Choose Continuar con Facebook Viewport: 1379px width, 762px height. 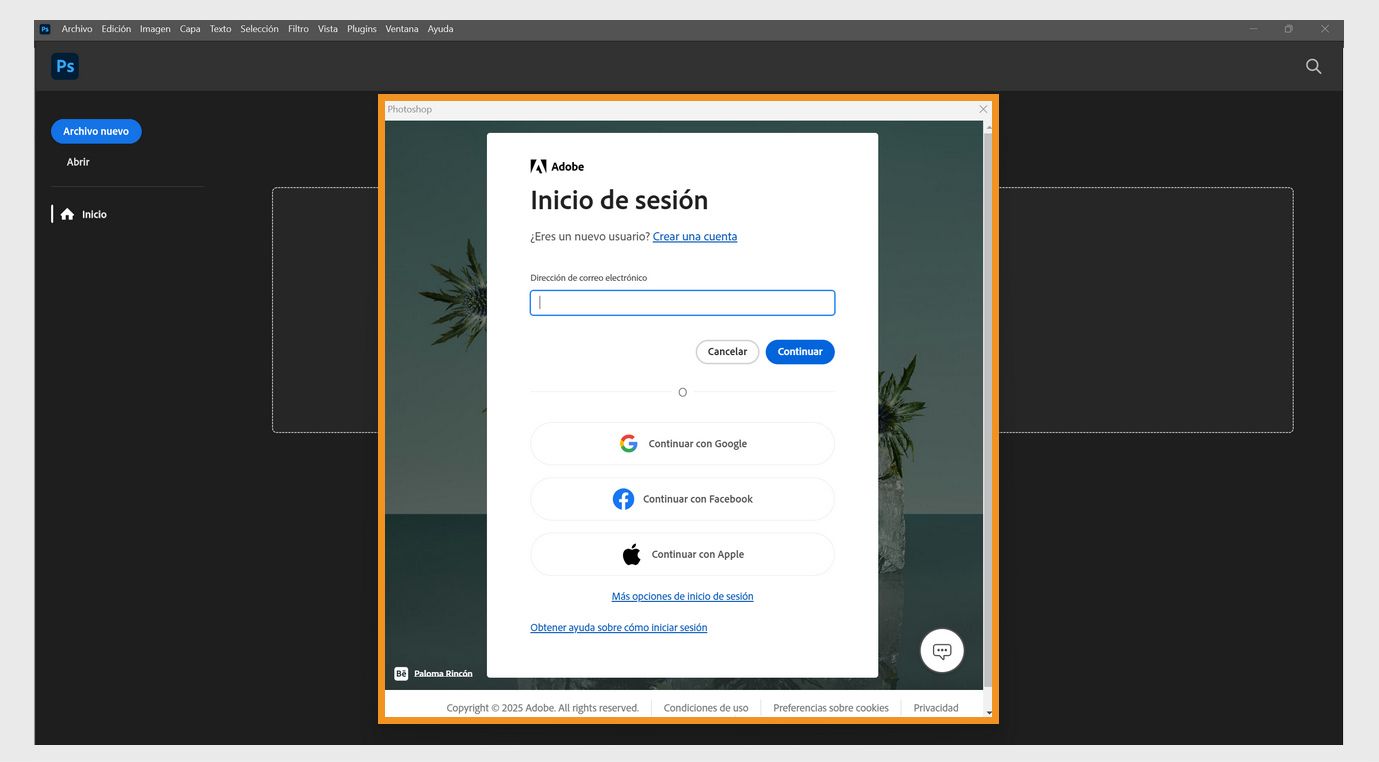[682, 499]
